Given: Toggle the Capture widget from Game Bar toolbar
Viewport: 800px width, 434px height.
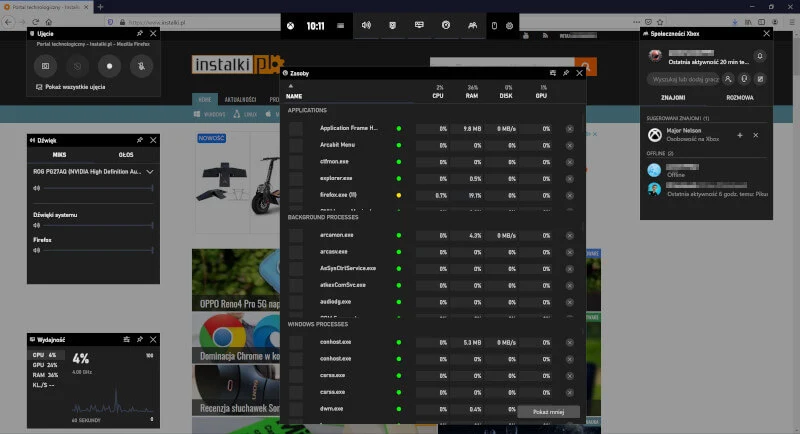Looking at the screenshot, I should pyautogui.click(x=392, y=25).
